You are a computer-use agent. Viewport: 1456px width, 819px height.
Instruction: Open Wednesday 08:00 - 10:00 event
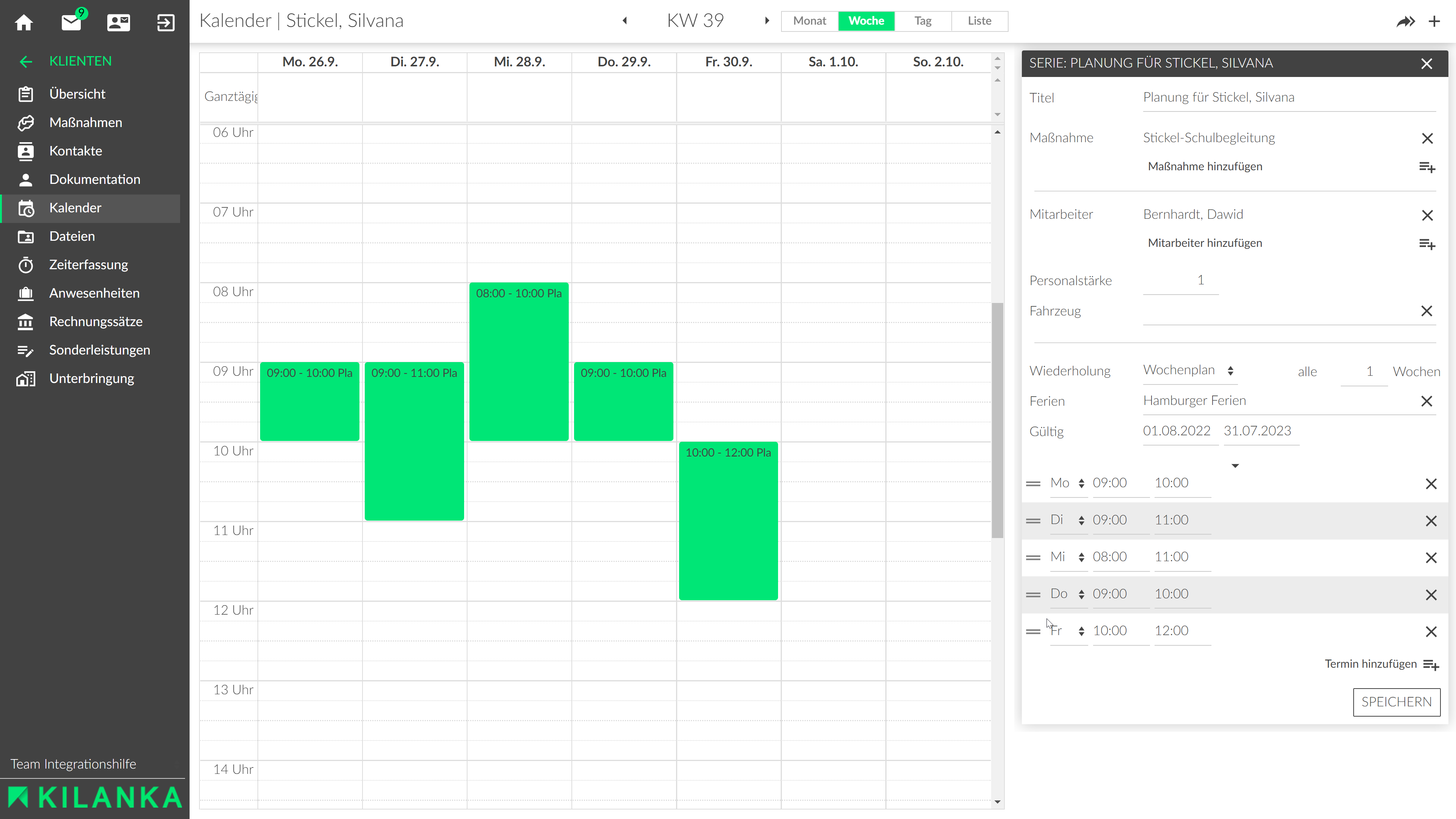click(519, 362)
